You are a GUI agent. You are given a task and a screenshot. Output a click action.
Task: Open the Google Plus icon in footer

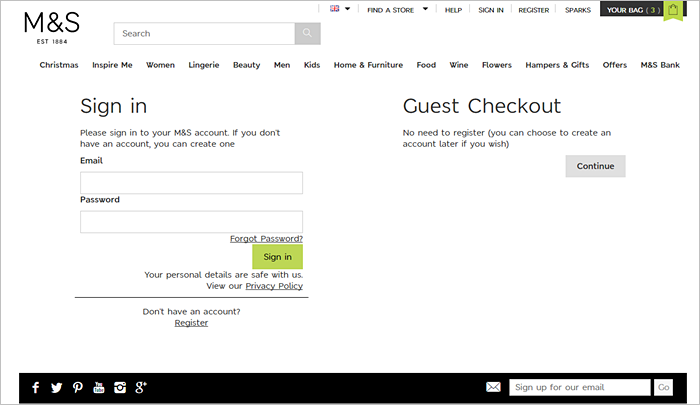pos(141,388)
